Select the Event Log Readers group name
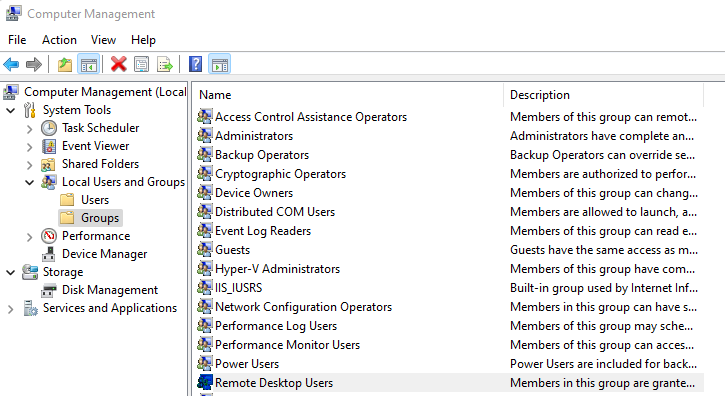The width and height of the screenshot is (725, 396). tap(263, 231)
